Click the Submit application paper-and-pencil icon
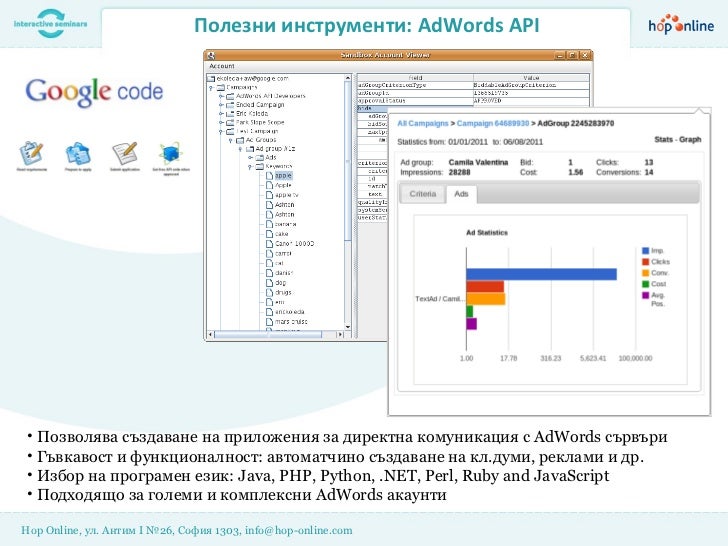This screenshot has height=546, width=728. 125,153
